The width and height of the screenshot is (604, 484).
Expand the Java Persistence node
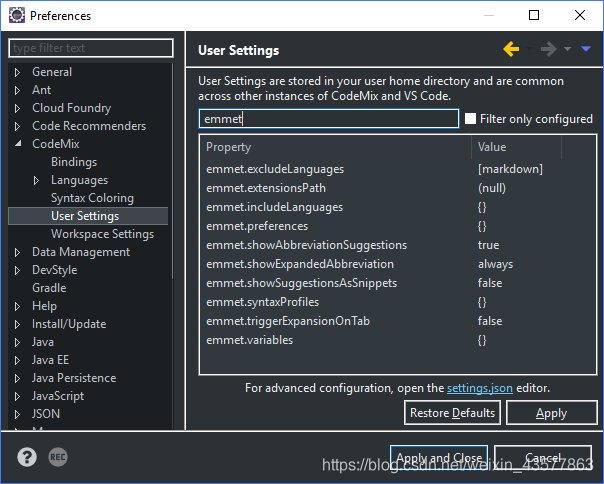tap(17, 378)
